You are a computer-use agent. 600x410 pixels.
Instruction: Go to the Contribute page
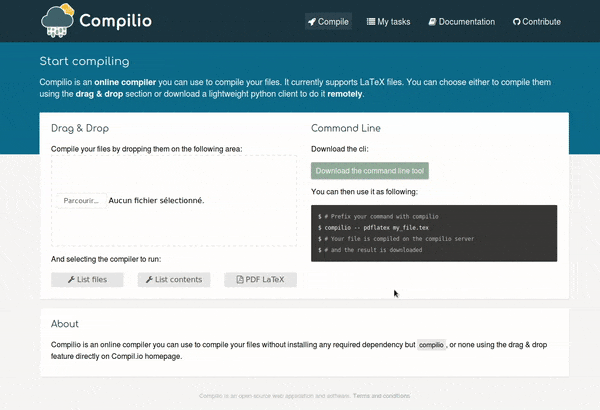(x=537, y=22)
